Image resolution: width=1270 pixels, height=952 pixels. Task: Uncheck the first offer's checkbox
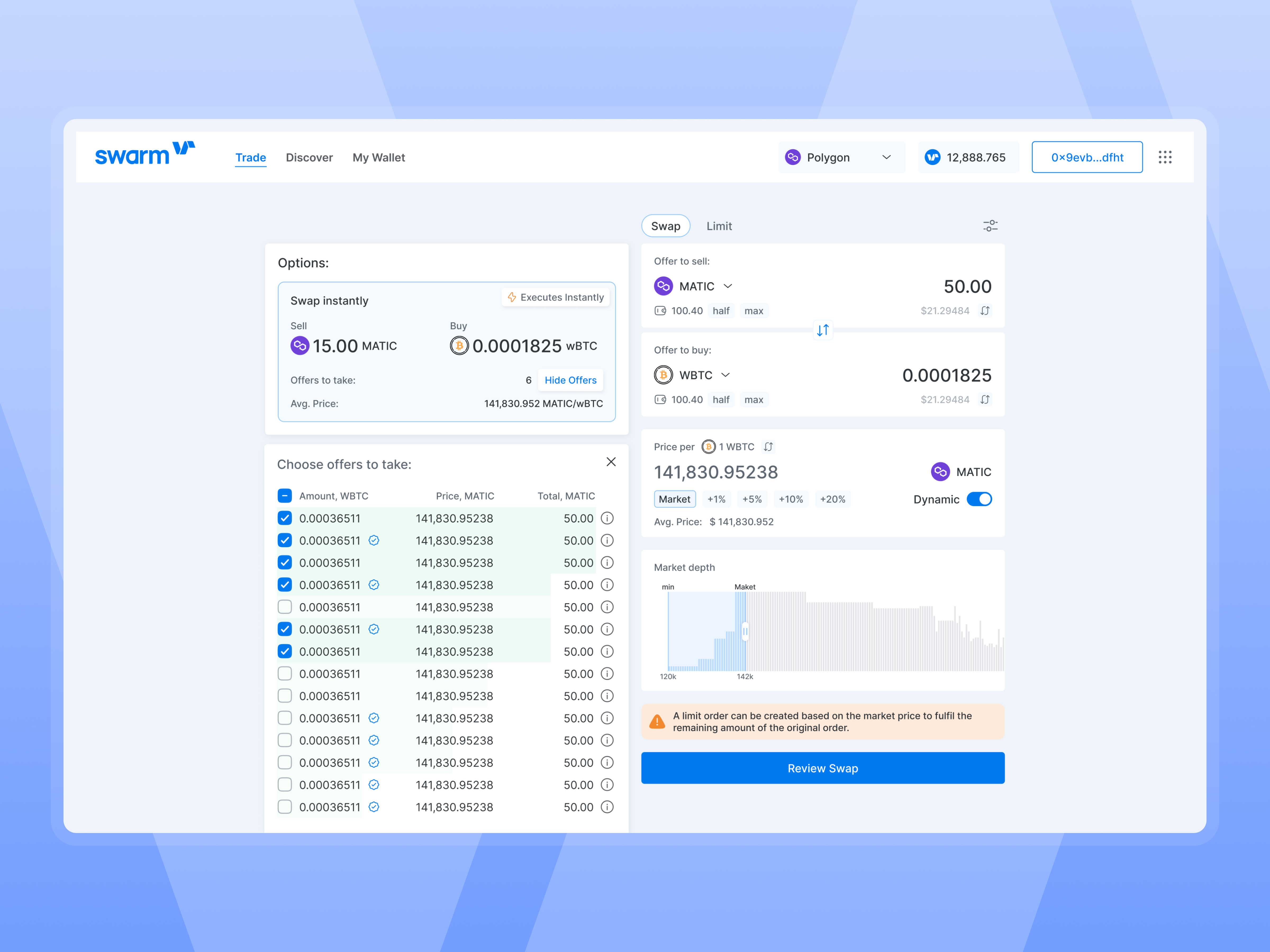tap(285, 518)
